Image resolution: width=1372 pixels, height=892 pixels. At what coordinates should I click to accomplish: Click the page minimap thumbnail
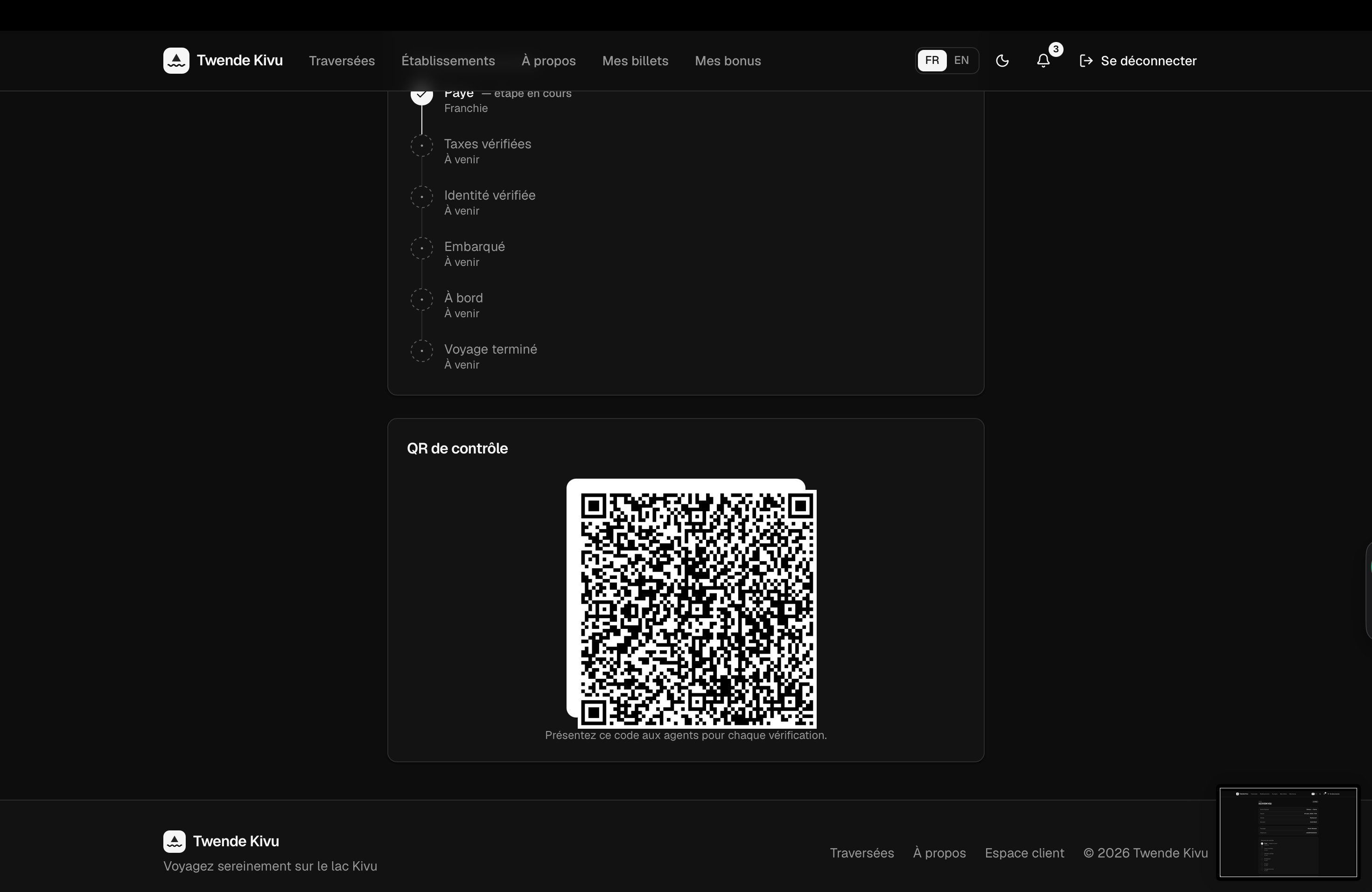click(x=1288, y=832)
